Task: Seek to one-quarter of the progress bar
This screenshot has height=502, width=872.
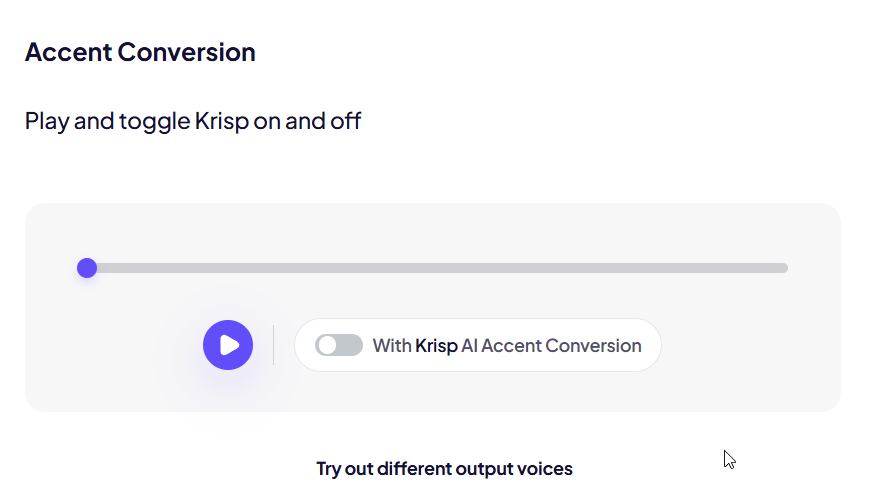Action: (x=262, y=268)
